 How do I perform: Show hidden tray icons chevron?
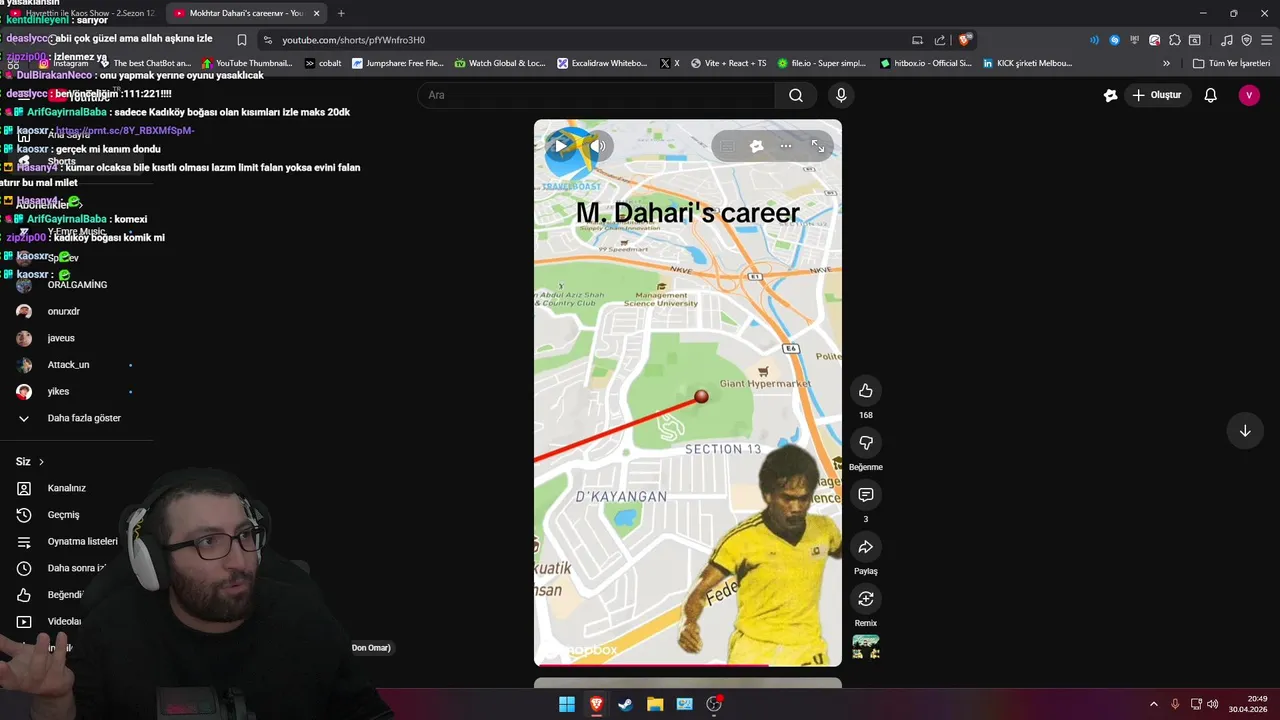pos(1153,704)
